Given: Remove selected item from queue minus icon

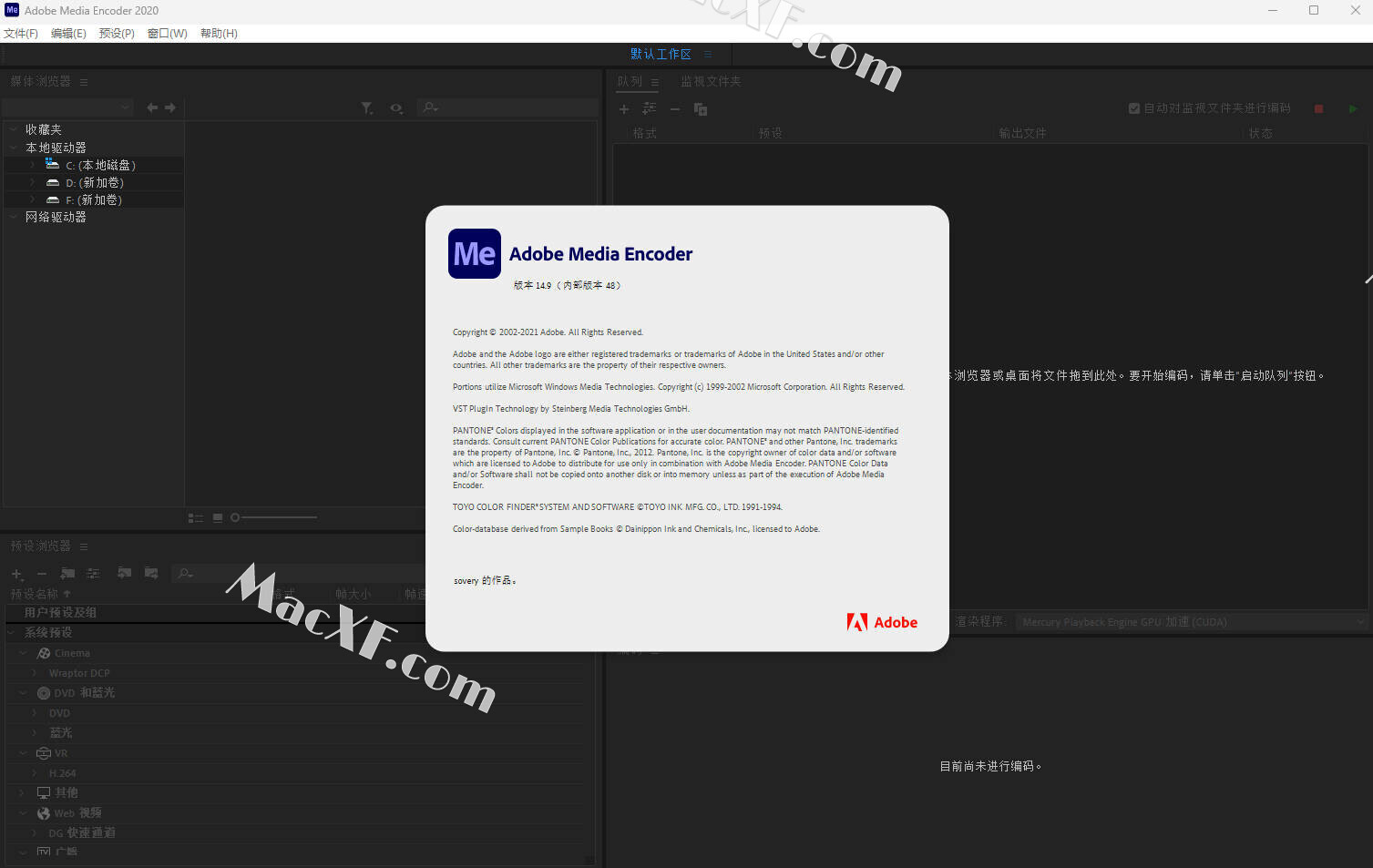Looking at the screenshot, I should (675, 109).
